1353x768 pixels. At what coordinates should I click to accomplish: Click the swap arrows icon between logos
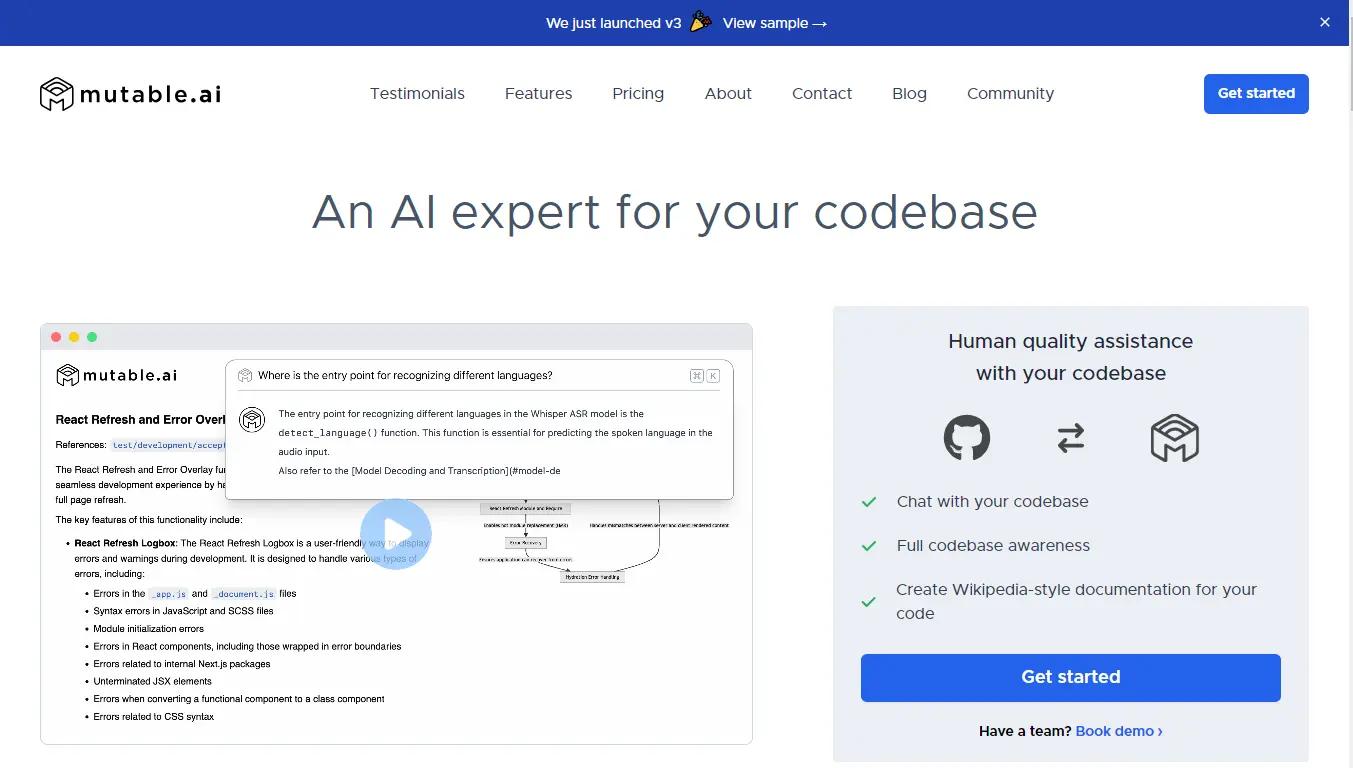[x=1071, y=438]
